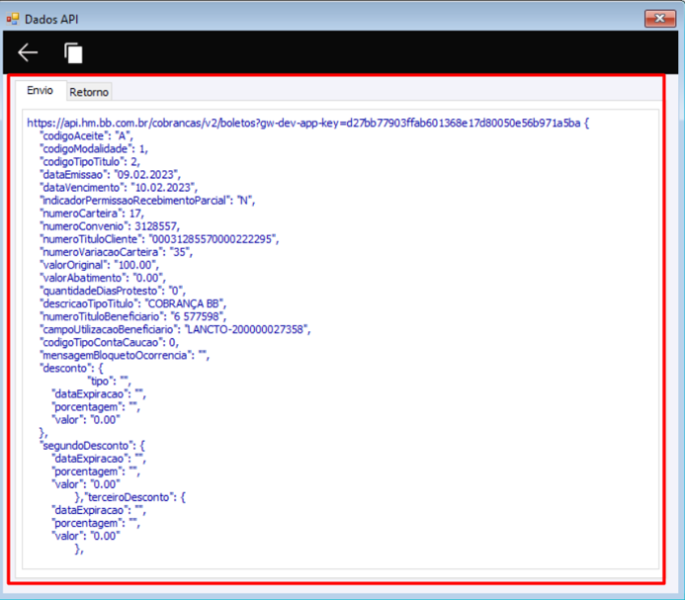Click the Dados API title text

52,19
